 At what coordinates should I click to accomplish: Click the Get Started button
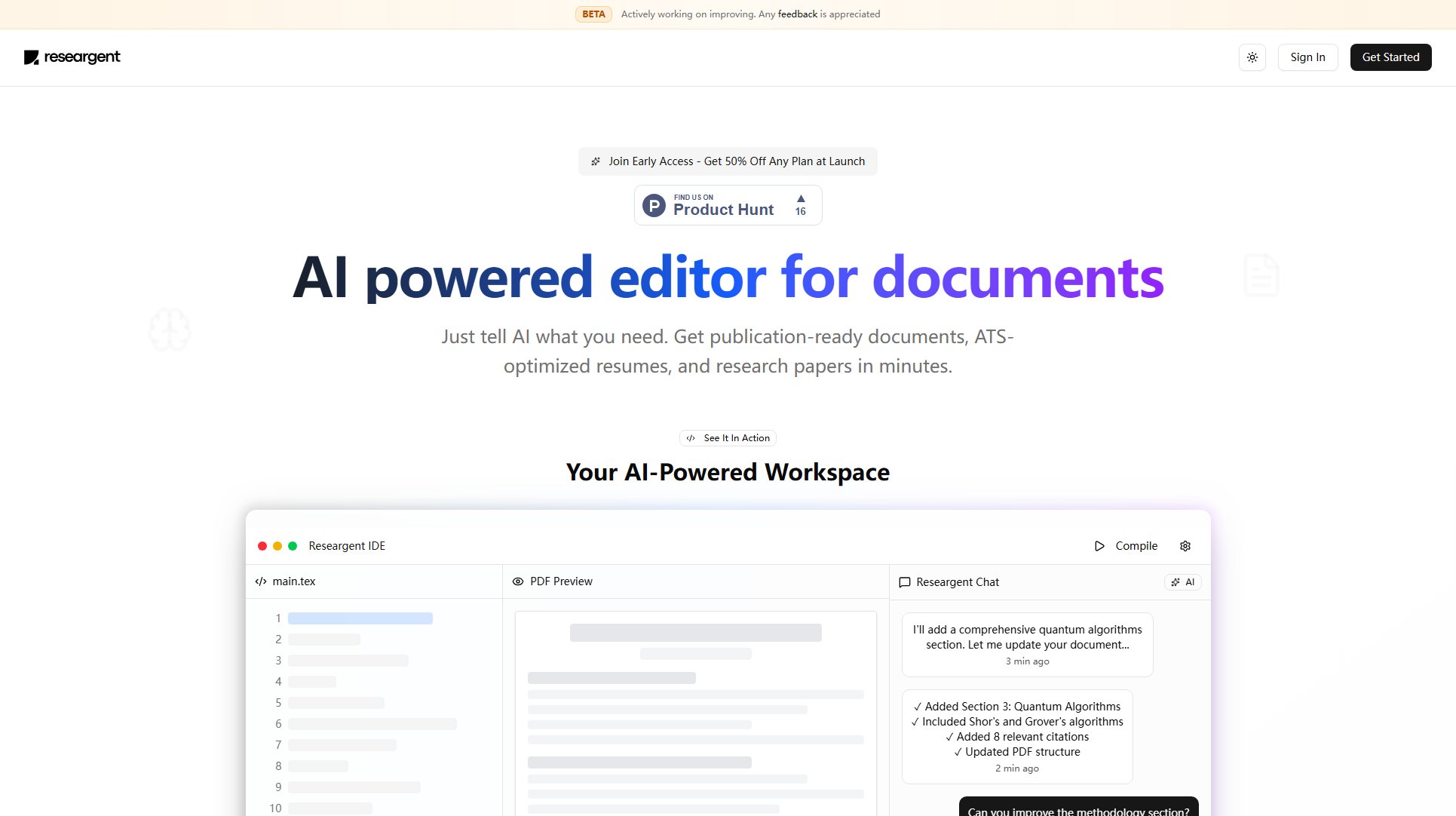tap(1390, 57)
